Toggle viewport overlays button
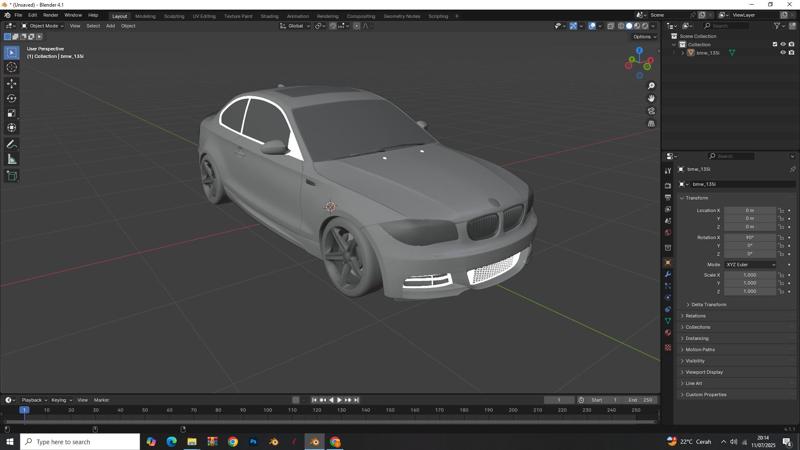Image resolution: width=800 pixels, height=450 pixels. pos(592,26)
